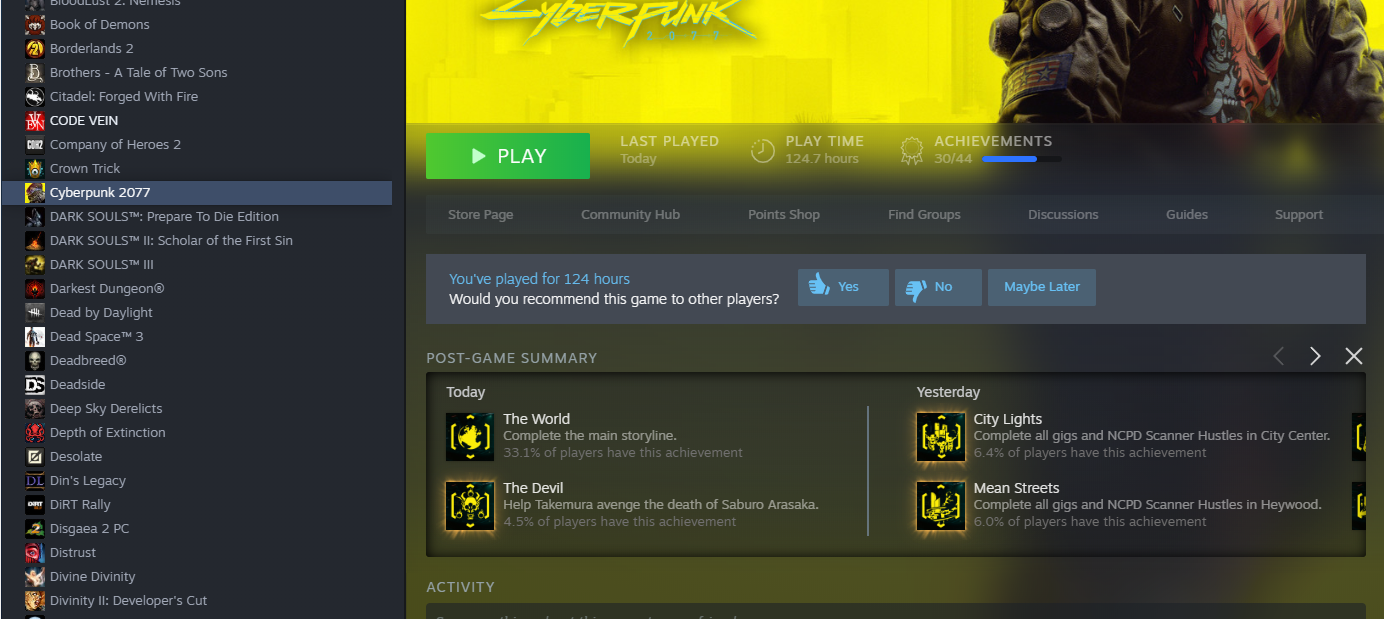Select Divine Divinity library entry name
Screen dimensions: 1384x619
point(93,576)
